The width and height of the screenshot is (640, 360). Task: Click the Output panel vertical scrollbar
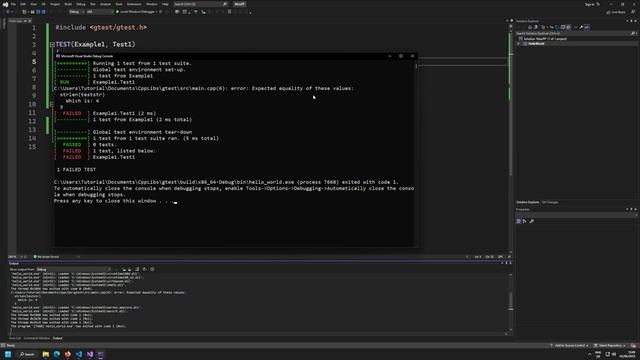pyautogui.click(x=511, y=302)
